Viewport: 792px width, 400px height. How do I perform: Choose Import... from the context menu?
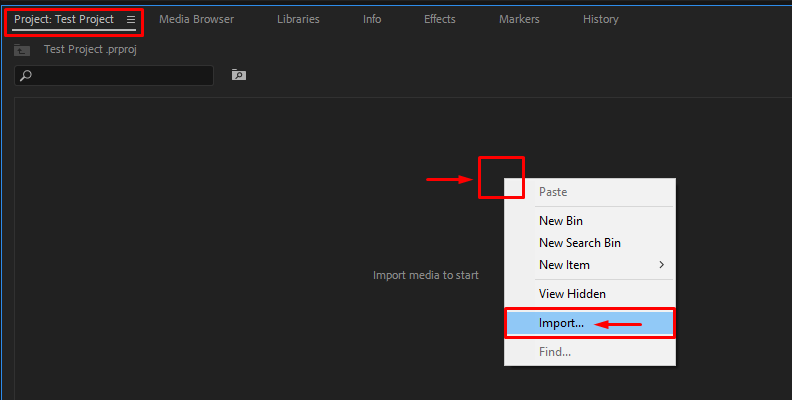point(561,323)
